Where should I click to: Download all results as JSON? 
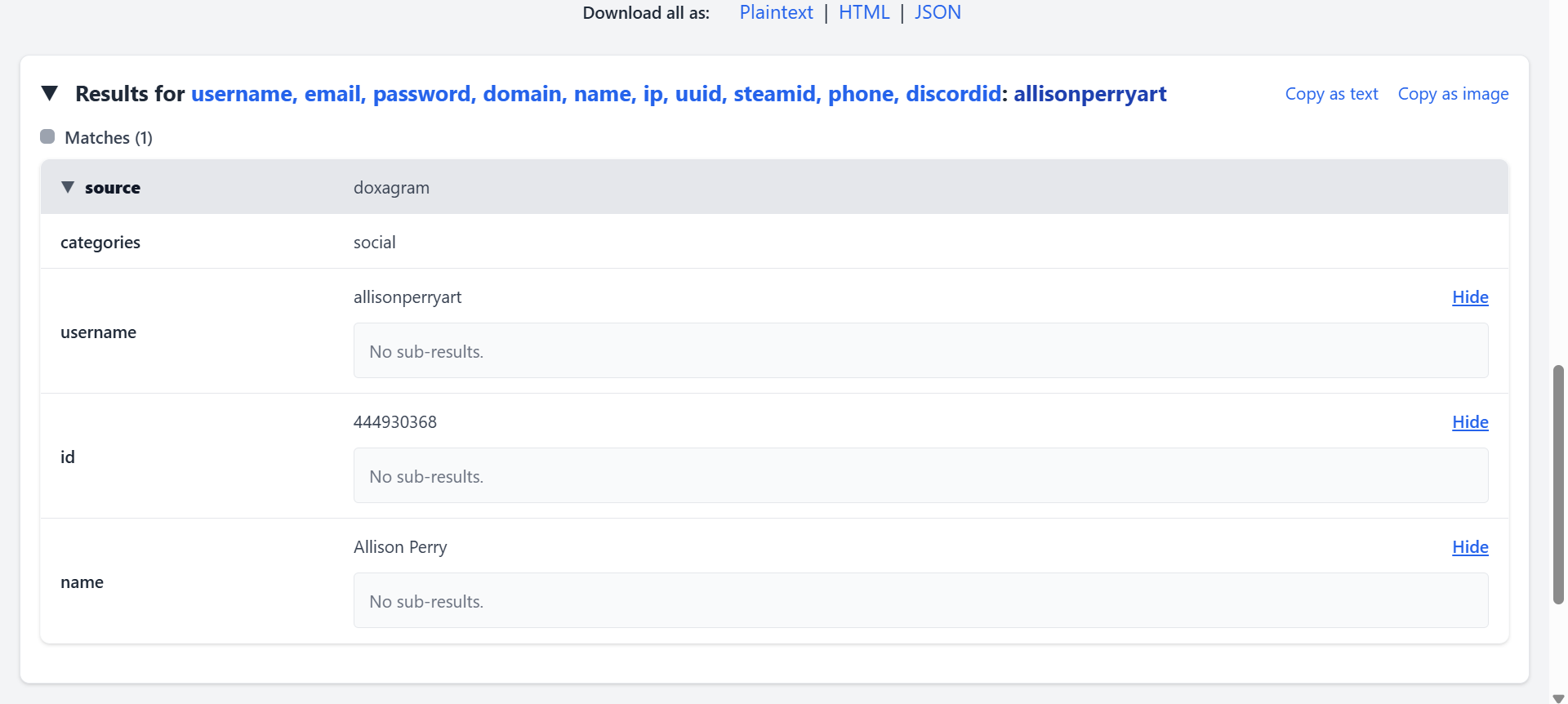pyautogui.click(x=937, y=13)
